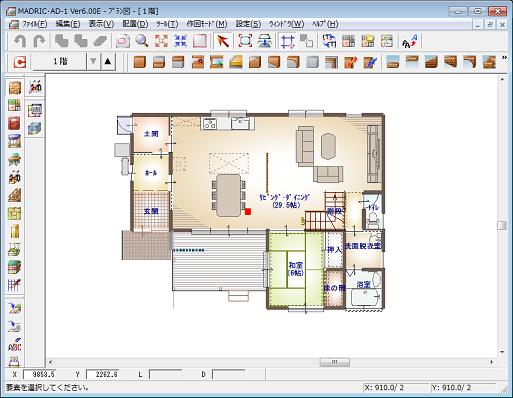Click the 3D box view icon

click(x=35, y=128)
